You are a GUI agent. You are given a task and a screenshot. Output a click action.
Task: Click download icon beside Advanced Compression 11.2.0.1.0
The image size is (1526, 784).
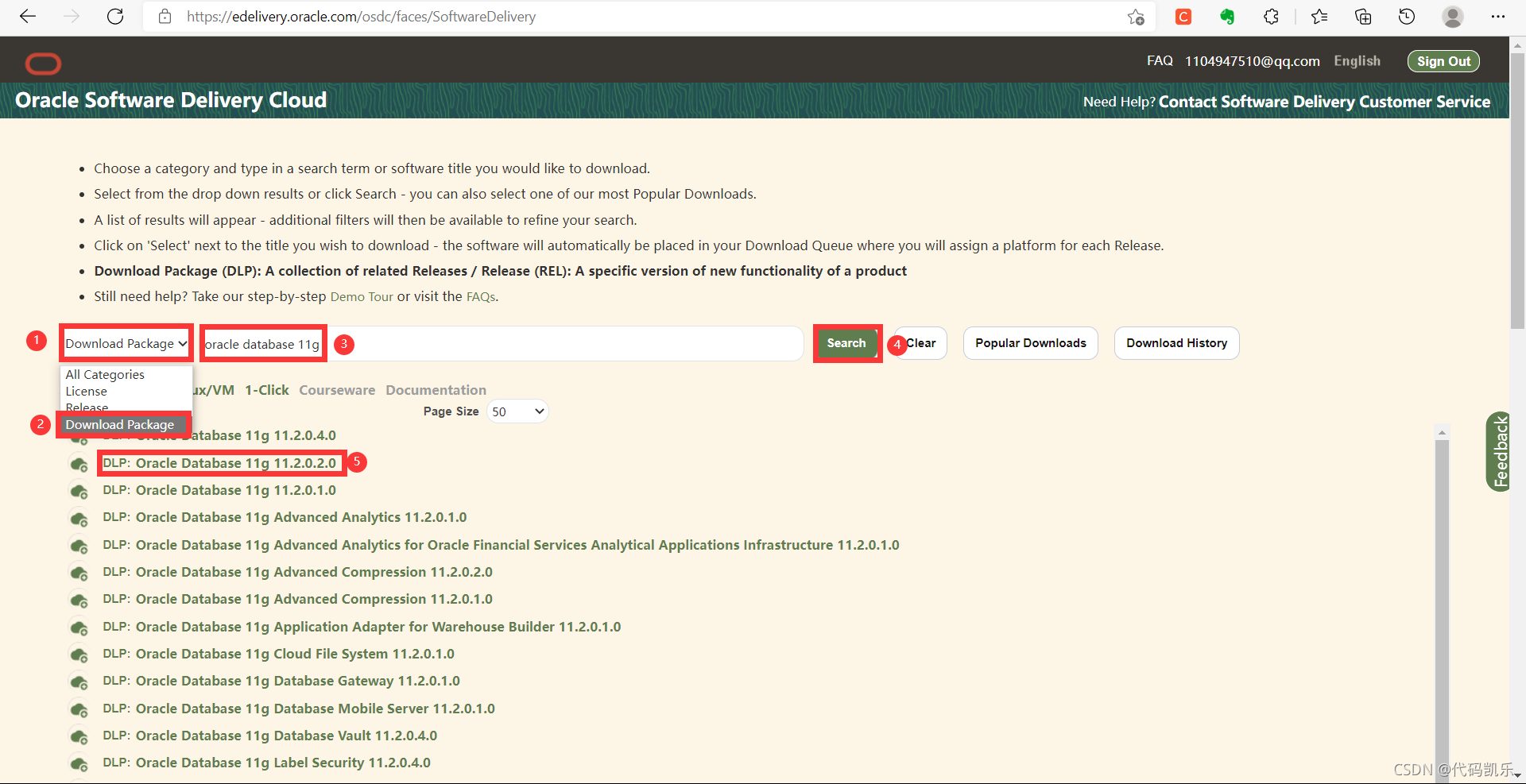pos(79,600)
